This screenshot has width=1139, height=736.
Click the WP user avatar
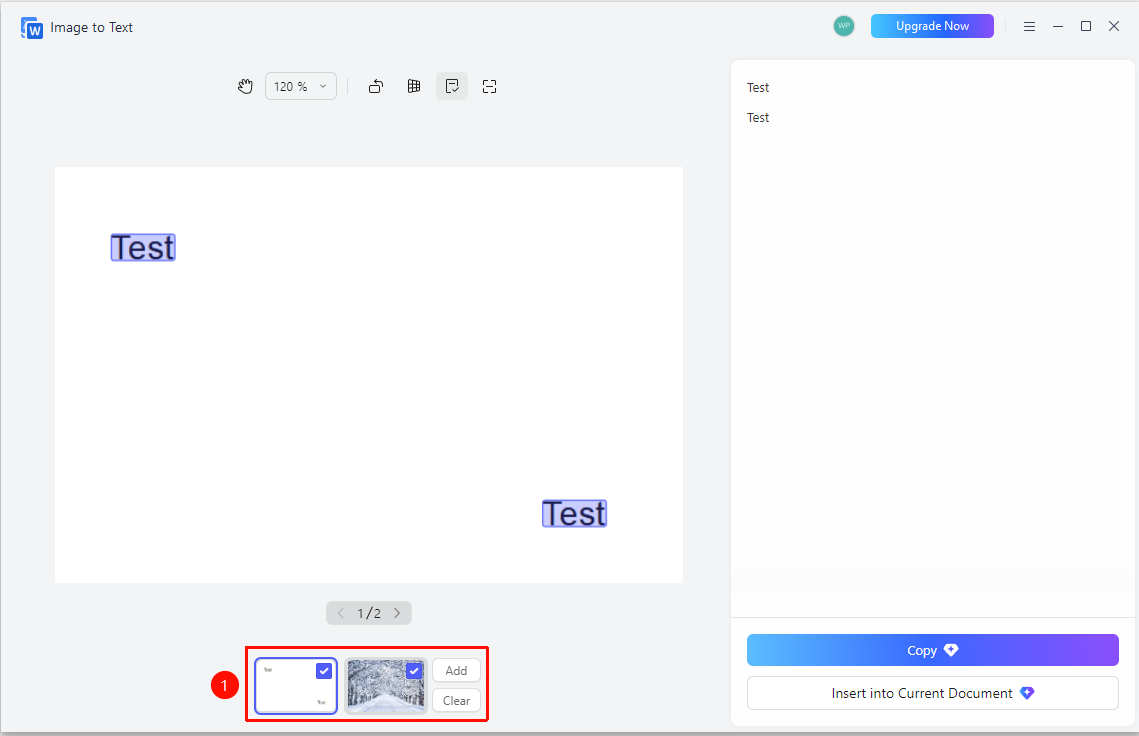click(x=844, y=26)
